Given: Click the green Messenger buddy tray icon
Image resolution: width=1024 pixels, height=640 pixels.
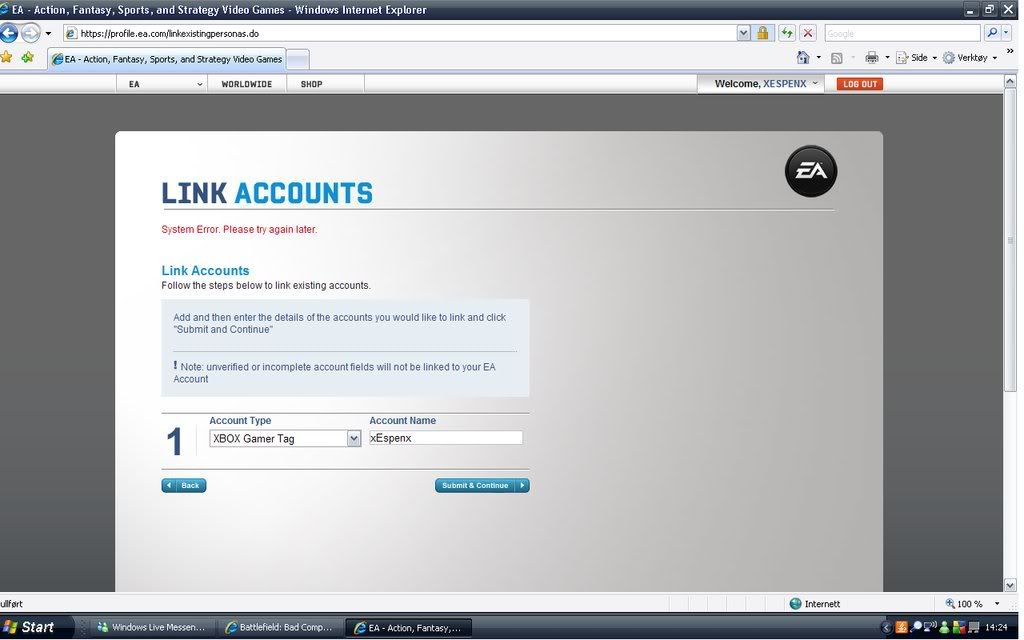Looking at the screenshot, I should [x=944, y=628].
